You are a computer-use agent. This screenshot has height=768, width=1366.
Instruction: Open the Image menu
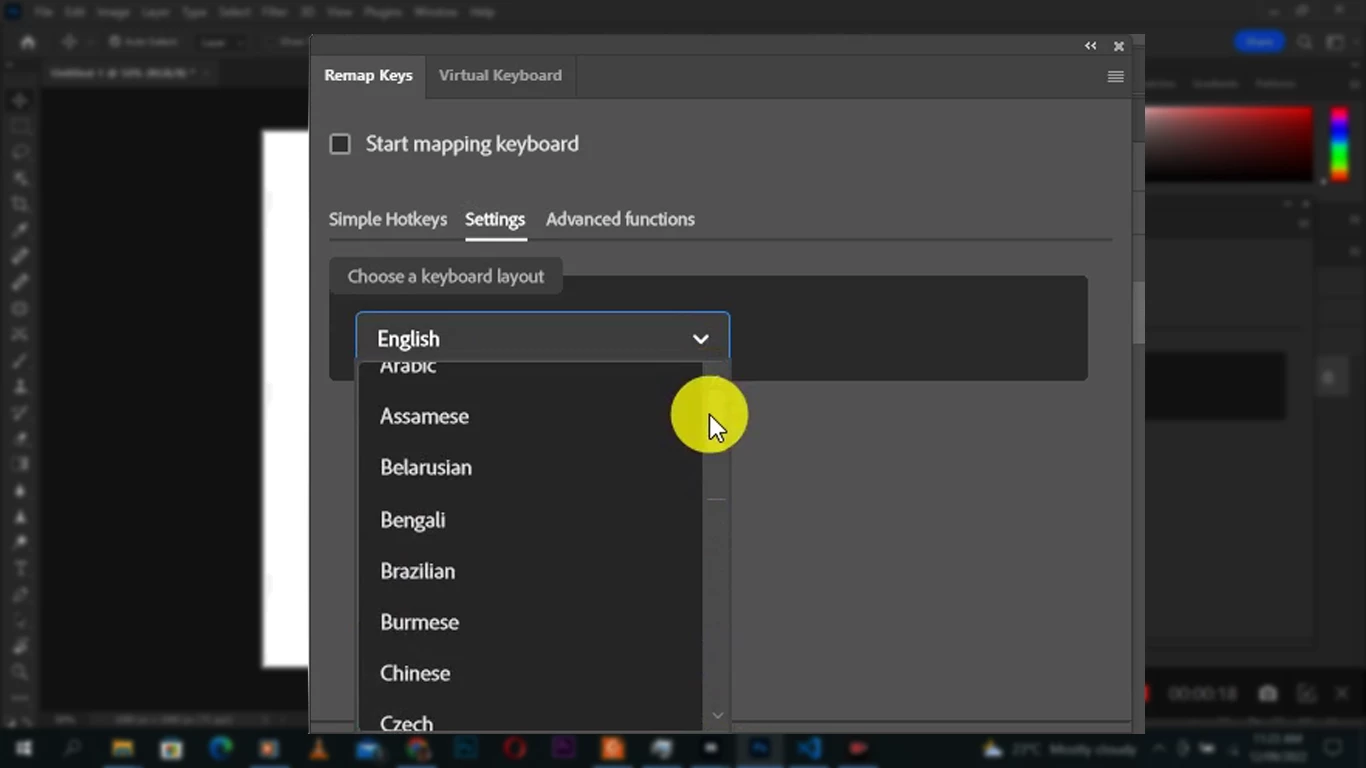coord(114,12)
